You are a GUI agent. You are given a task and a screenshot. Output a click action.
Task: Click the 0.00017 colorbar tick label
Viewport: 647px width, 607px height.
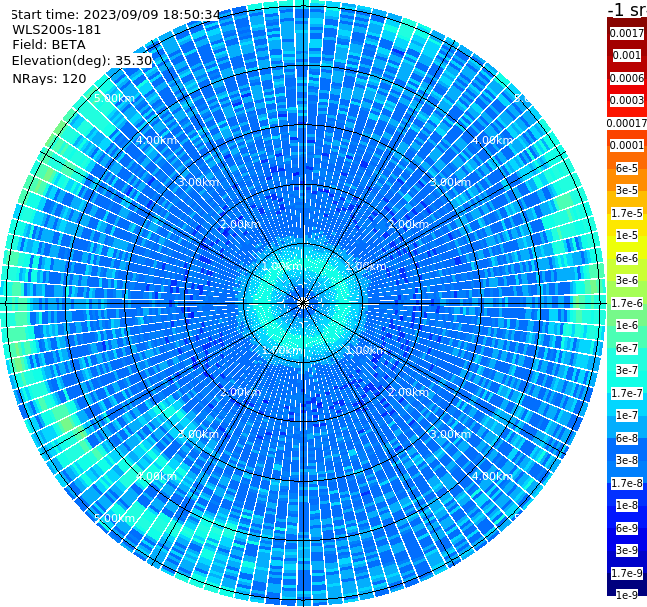tap(627, 123)
